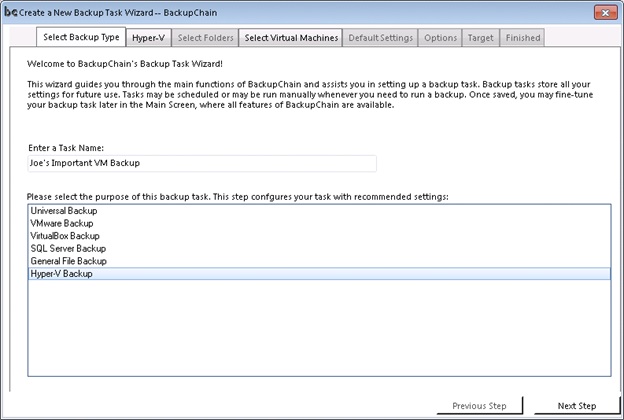The height and width of the screenshot is (420, 624).
Task: Open the Hyper-V tab
Action: coord(148,38)
